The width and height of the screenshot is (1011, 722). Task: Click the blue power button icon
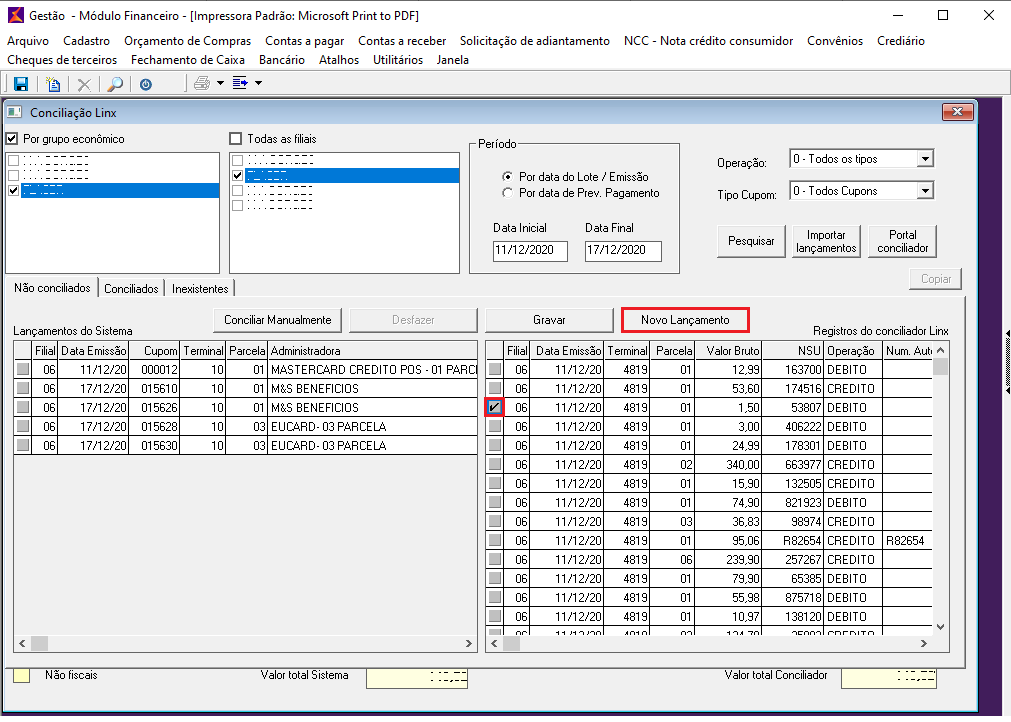146,84
